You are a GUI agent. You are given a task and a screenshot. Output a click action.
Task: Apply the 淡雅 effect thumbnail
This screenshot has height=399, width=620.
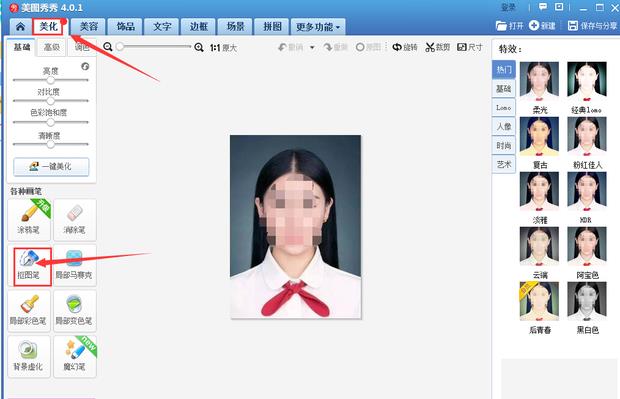(539, 191)
